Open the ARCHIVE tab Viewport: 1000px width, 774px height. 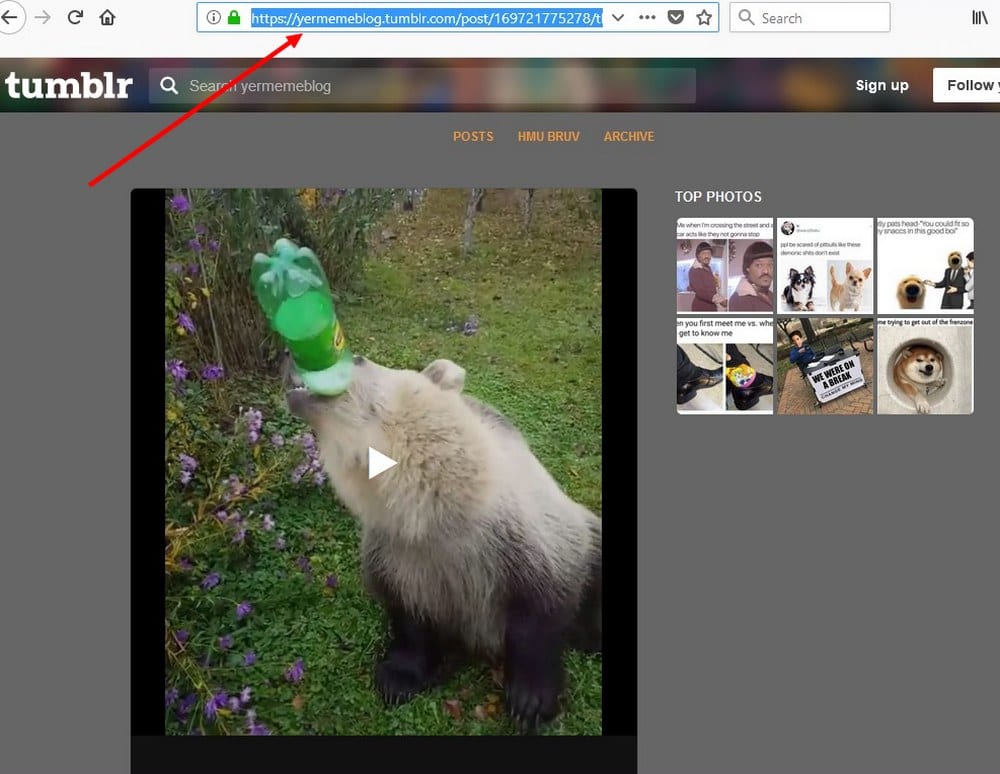[629, 136]
